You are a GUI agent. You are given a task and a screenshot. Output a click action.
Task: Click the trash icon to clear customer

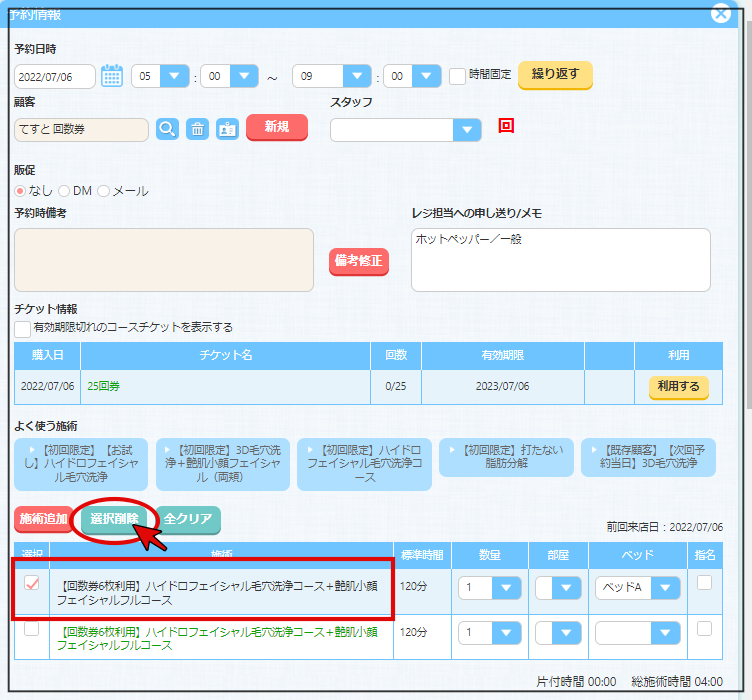(x=198, y=129)
